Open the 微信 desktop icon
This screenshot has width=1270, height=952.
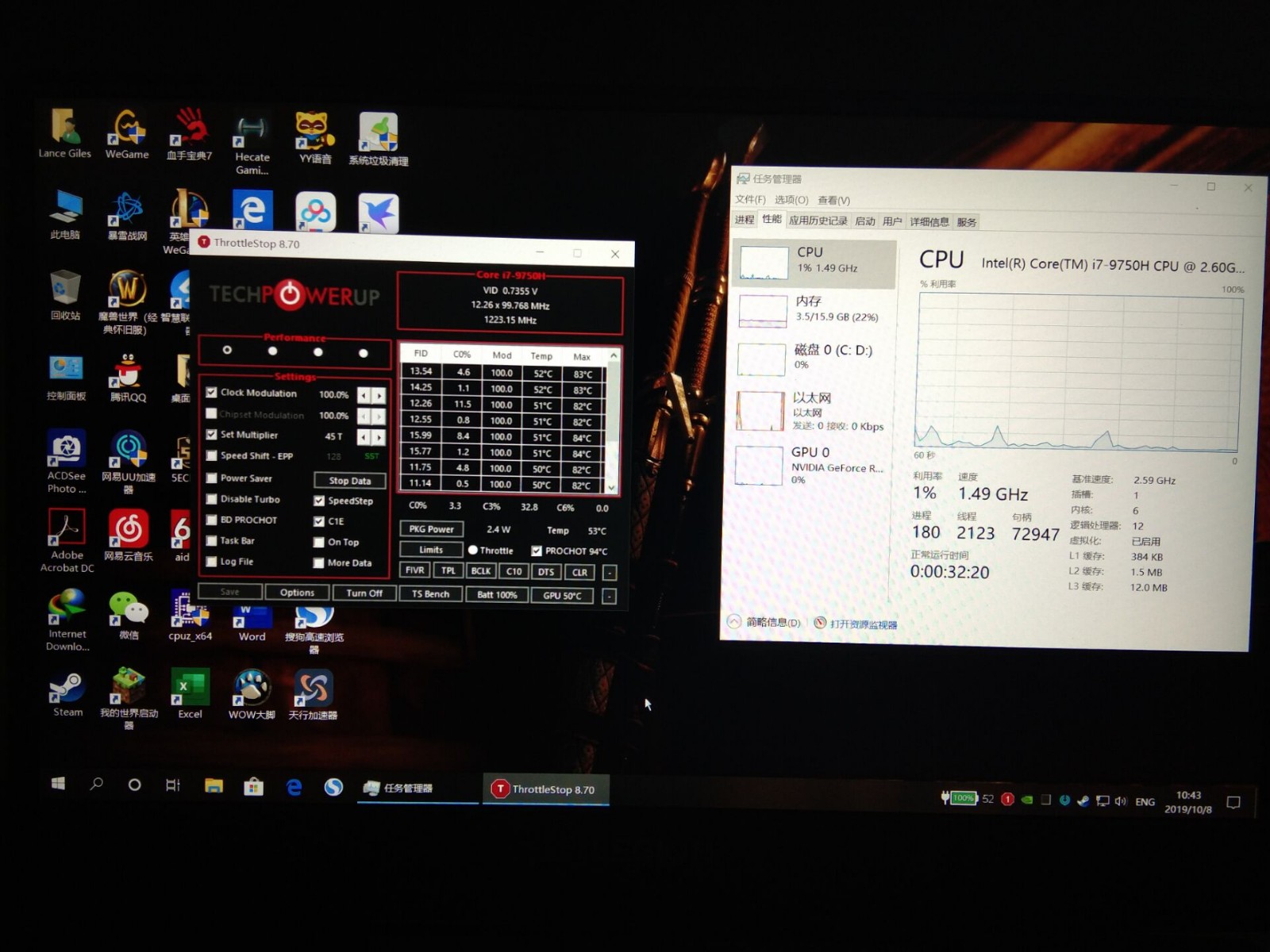point(129,616)
